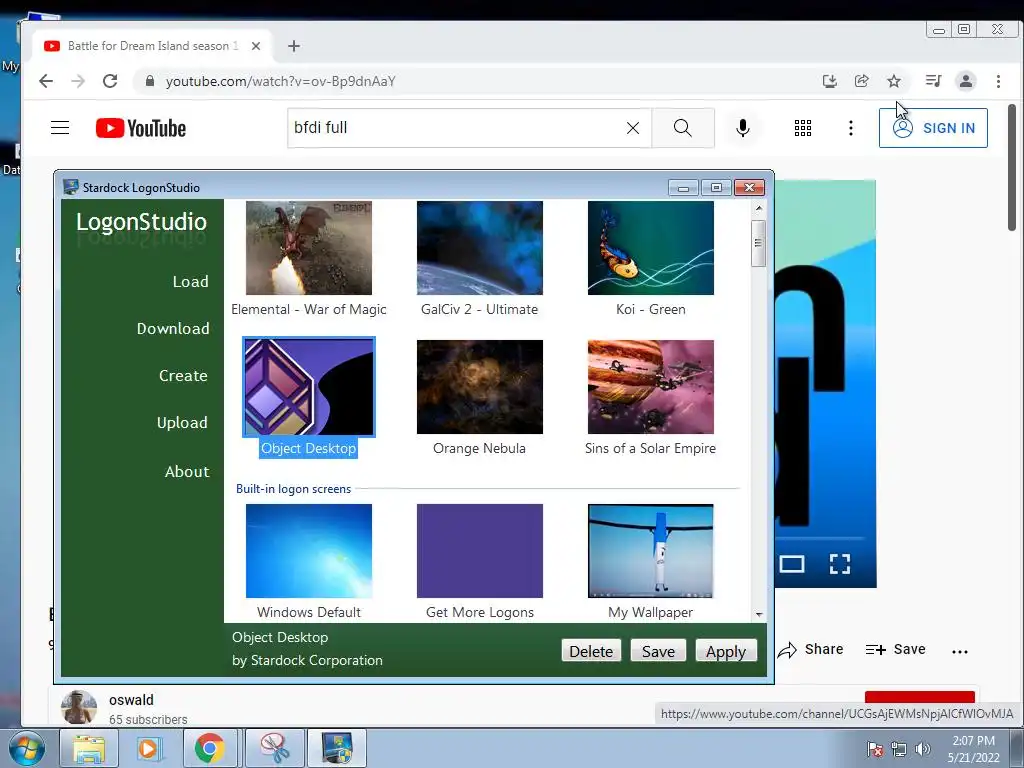This screenshot has width=1024, height=768.
Task: Click the site lock icon in address bar
Action: 150,81
